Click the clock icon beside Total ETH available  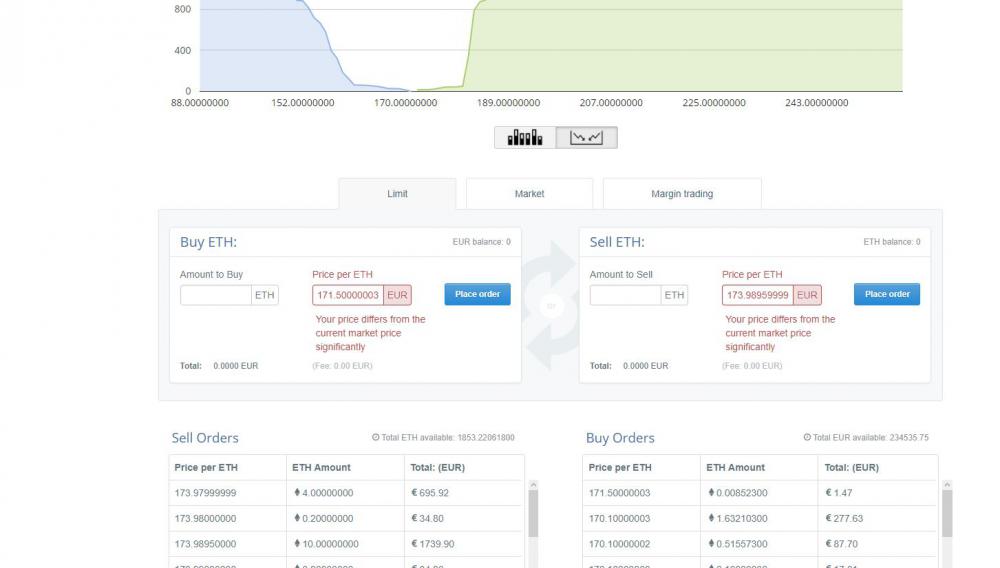[375, 438]
